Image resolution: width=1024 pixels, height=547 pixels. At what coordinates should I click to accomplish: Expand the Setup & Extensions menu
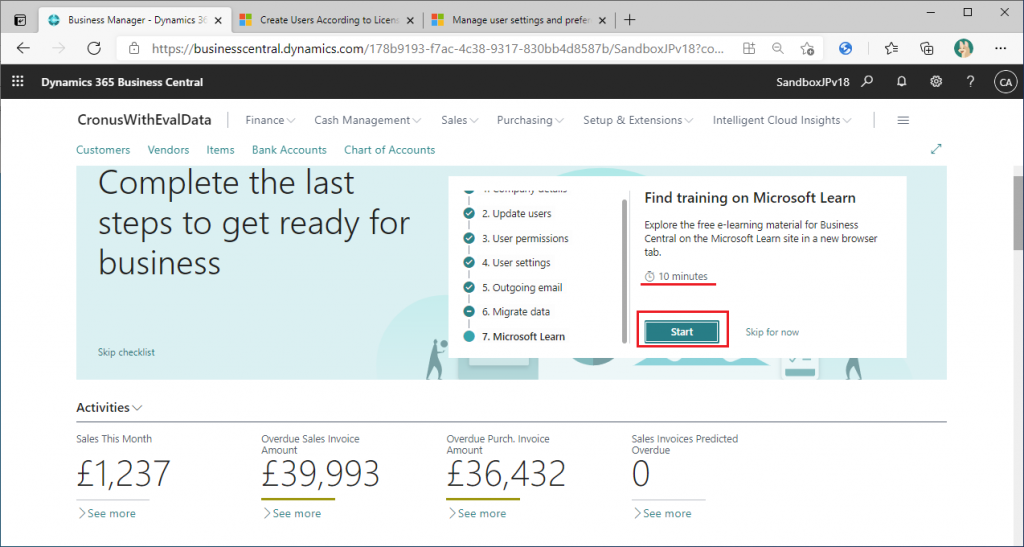(x=638, y=120)
